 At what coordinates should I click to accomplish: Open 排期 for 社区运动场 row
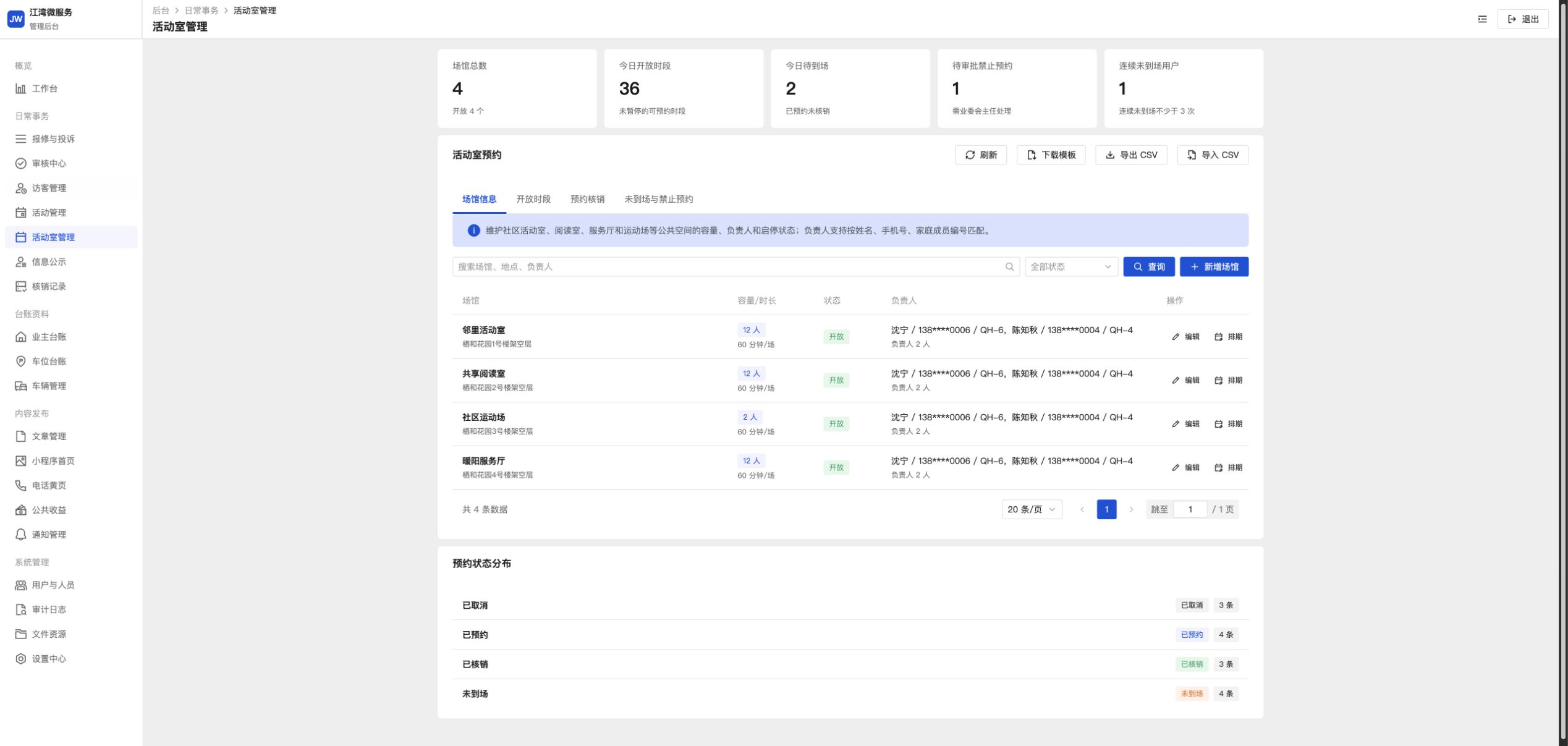point(1229,424)
